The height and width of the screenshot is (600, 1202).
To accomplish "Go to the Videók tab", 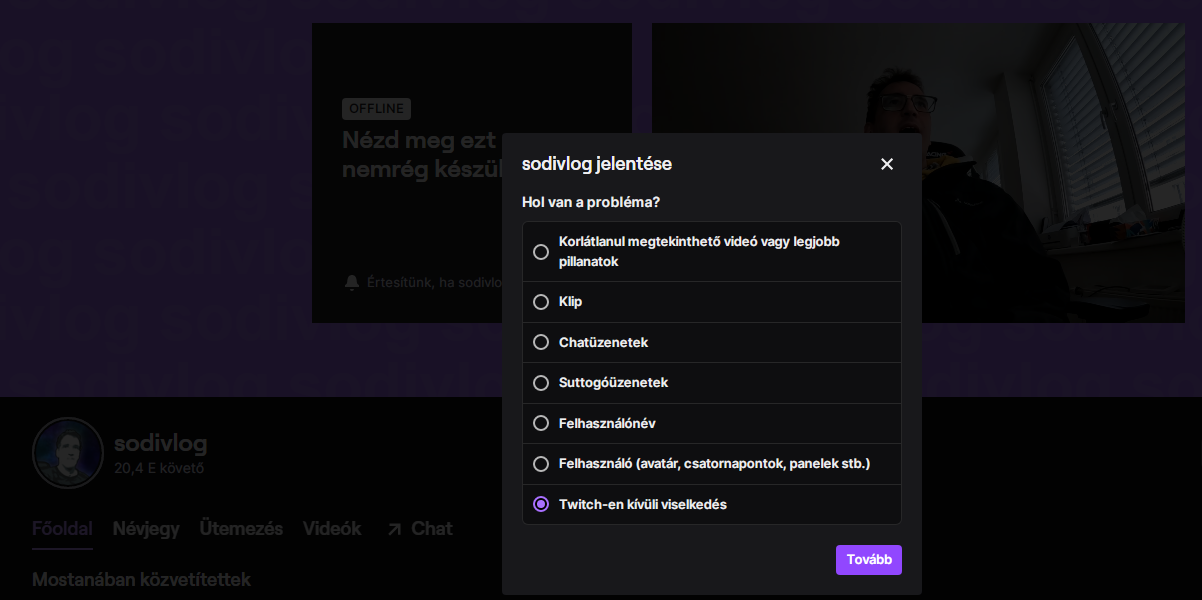I will click(332, 529).
